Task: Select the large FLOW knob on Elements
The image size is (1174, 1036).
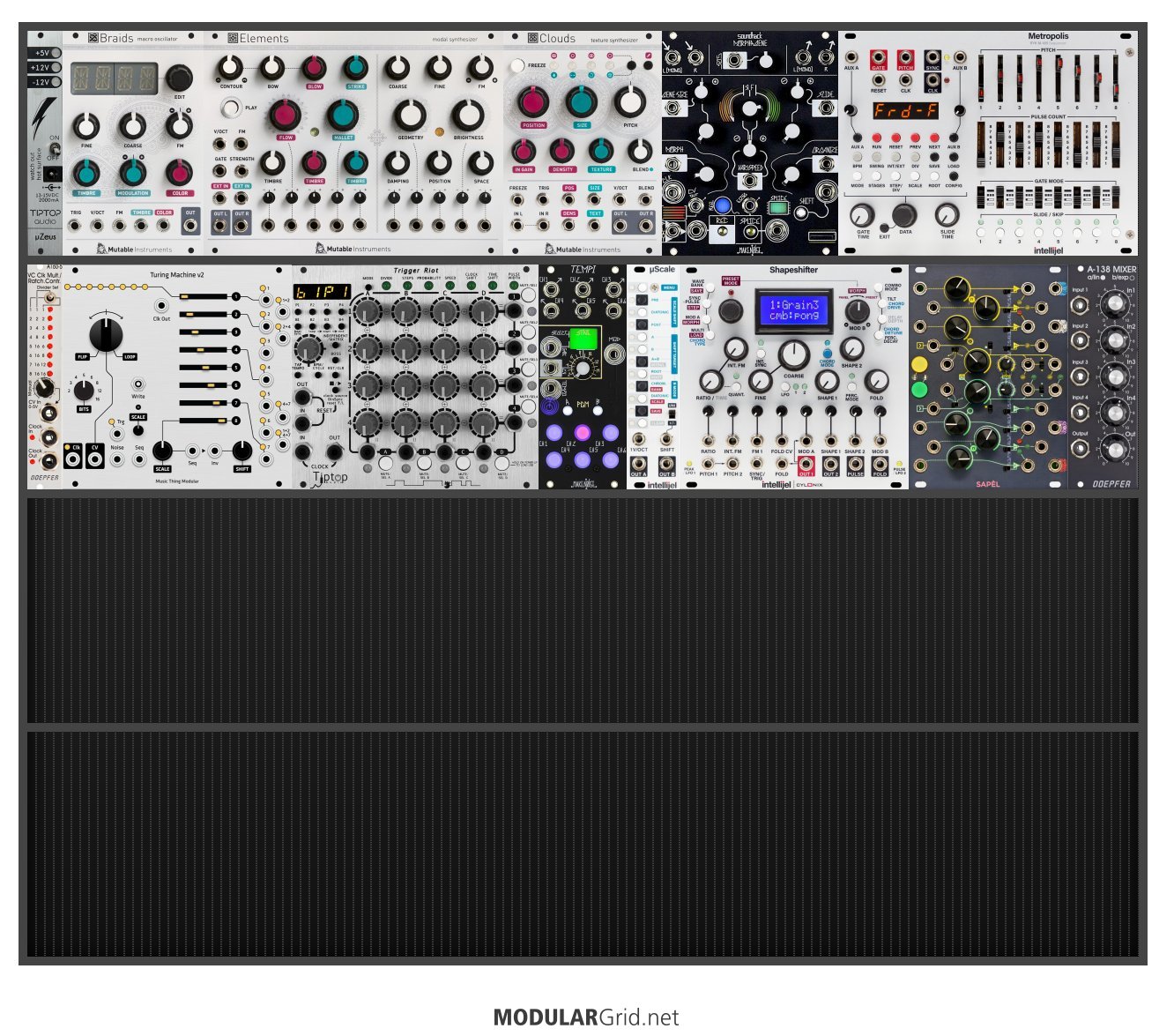Action: coord(284,116)
